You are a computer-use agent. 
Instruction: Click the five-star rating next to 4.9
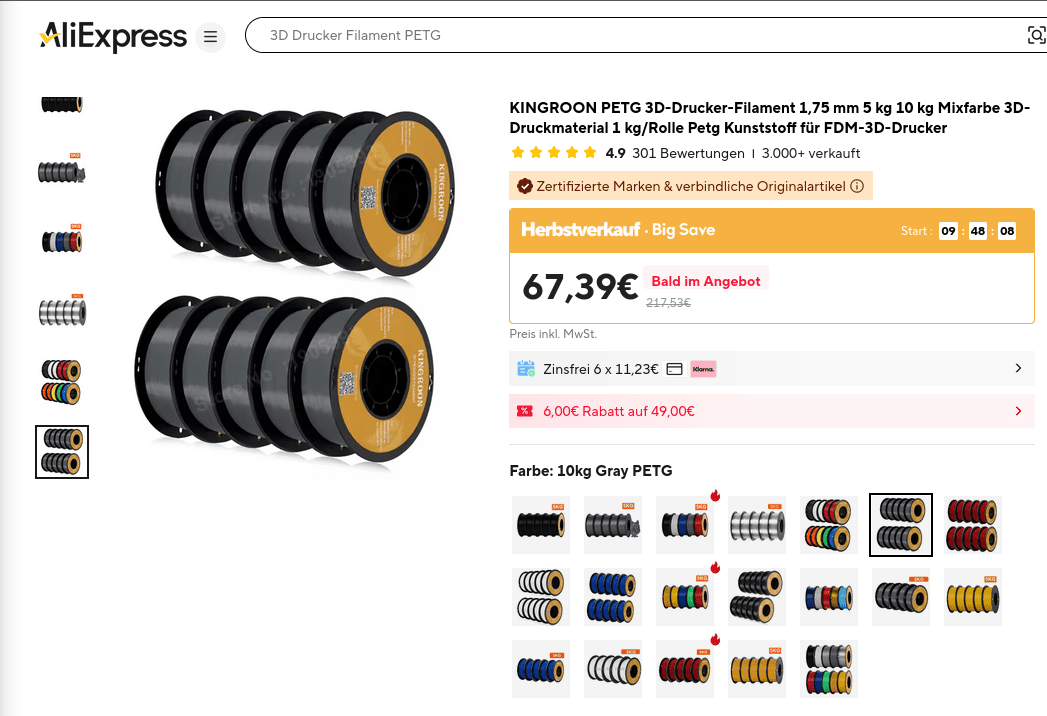553,154
